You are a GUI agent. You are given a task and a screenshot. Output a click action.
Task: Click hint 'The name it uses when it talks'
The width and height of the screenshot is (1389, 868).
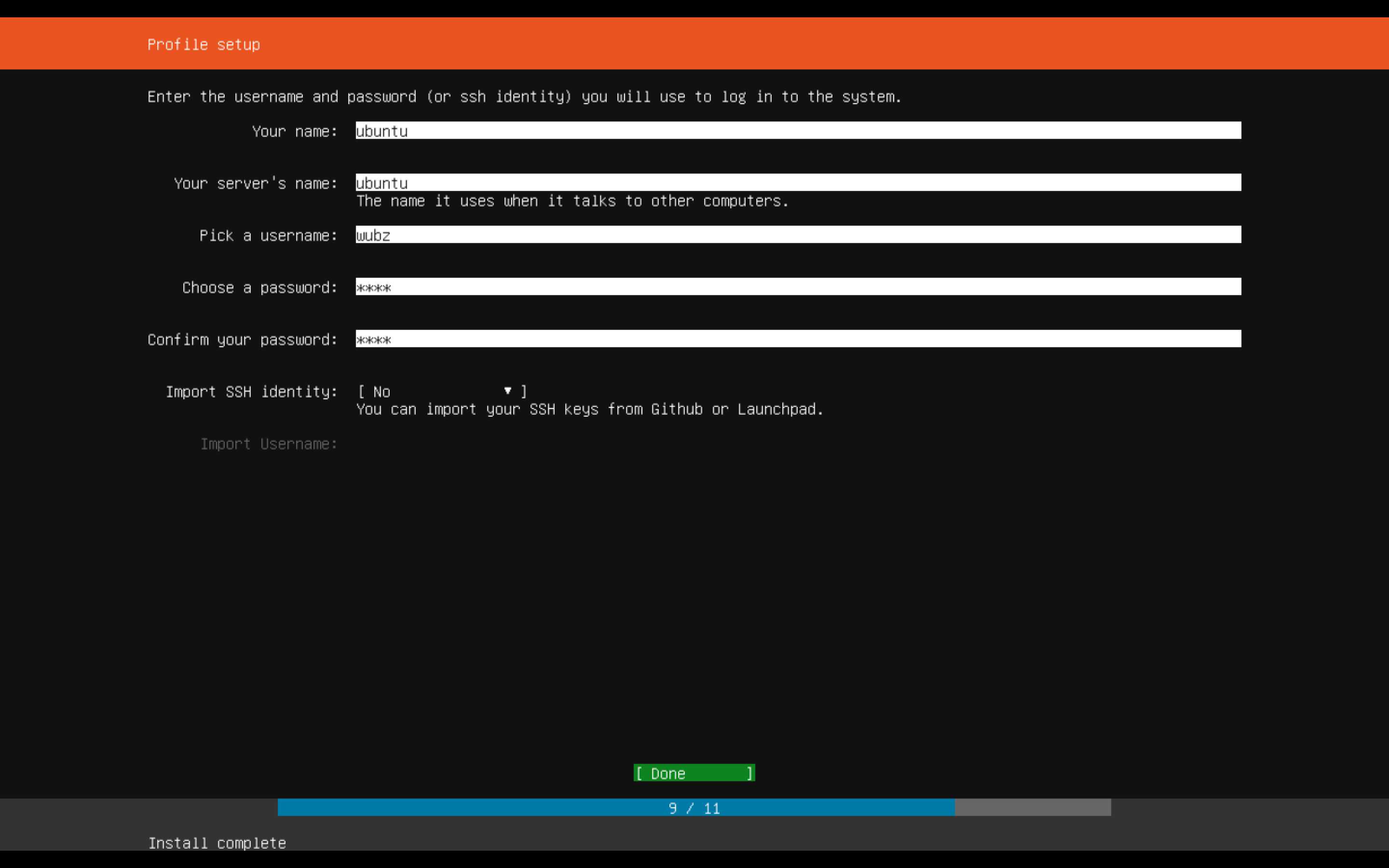[573, 201]
